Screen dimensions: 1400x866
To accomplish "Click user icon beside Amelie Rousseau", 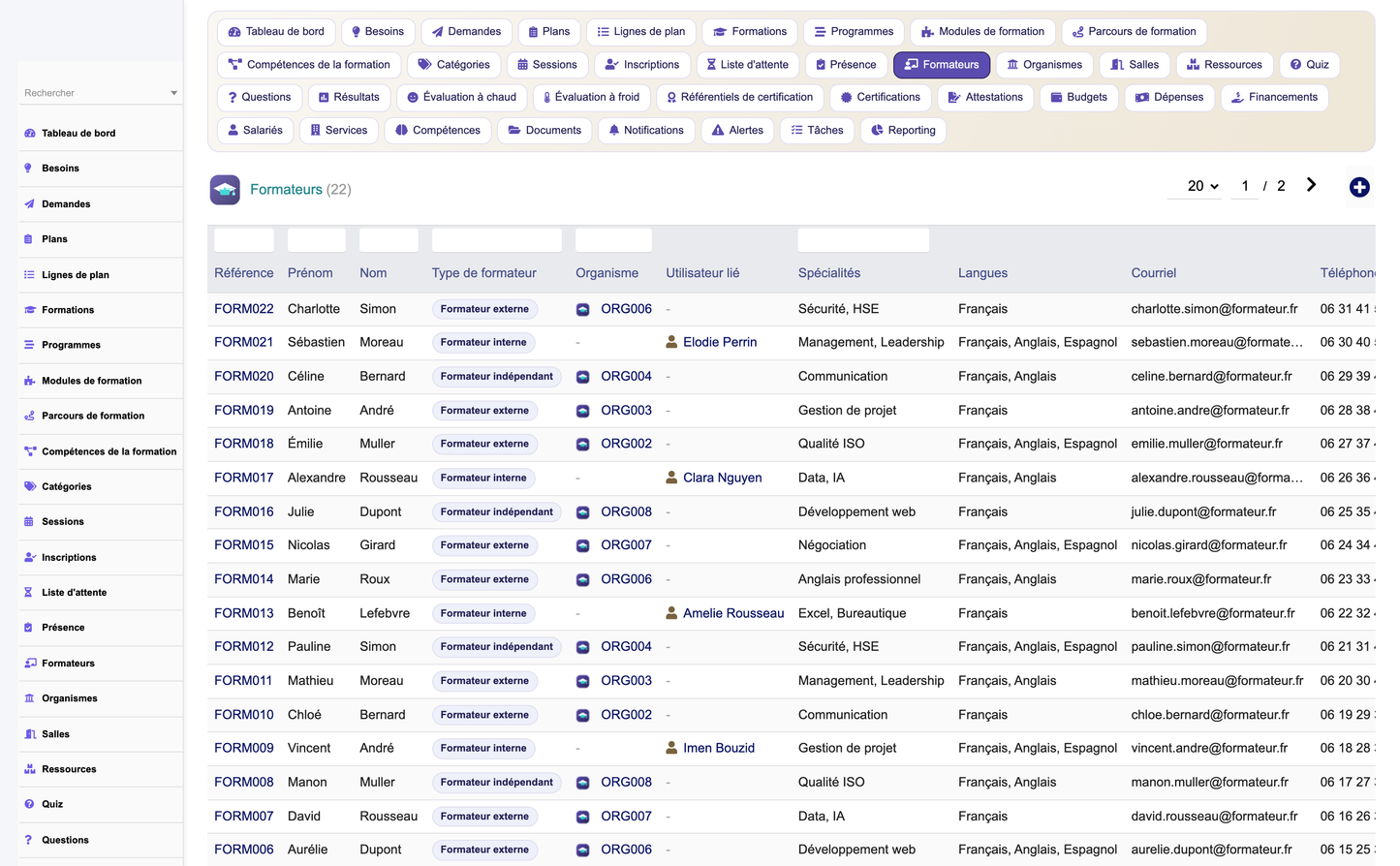I will tap(671, 613).
